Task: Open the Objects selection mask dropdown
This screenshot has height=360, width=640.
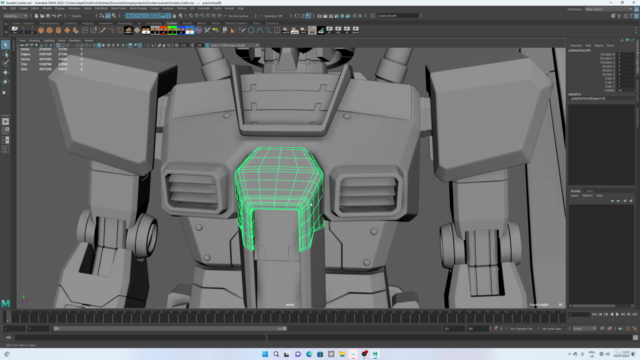Action: [80, 16]
